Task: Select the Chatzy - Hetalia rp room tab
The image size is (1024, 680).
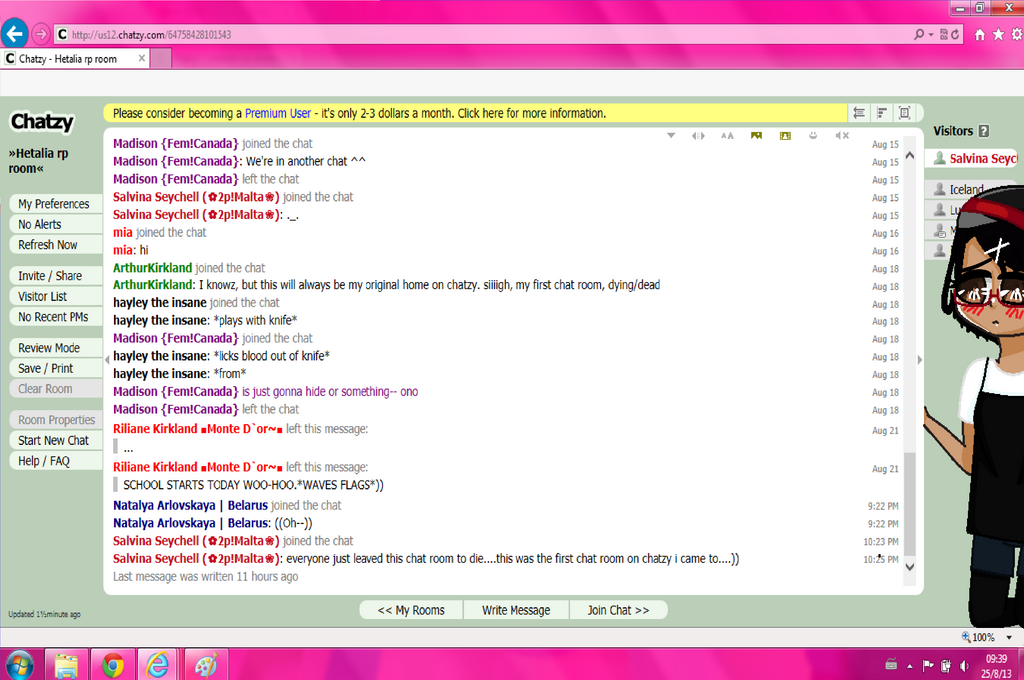Action: [75, 58]
